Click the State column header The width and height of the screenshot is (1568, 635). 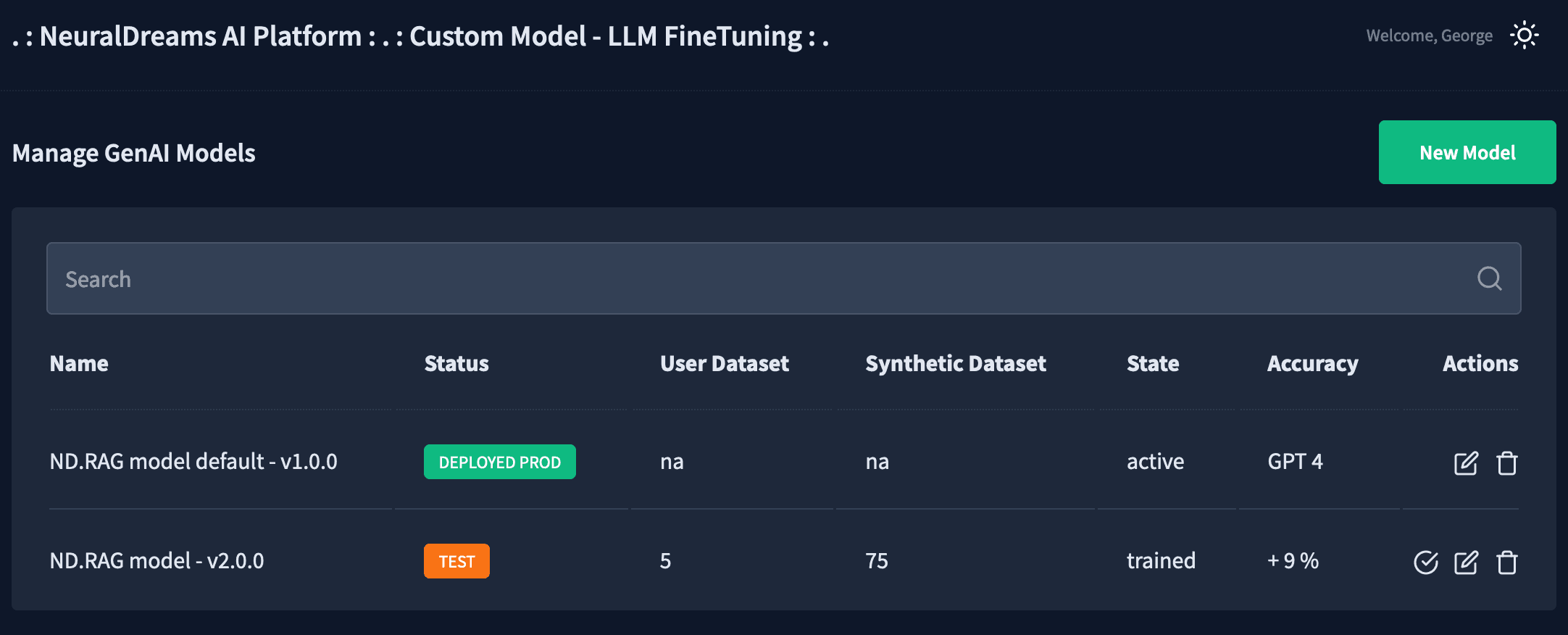[x=1152, y=364]
